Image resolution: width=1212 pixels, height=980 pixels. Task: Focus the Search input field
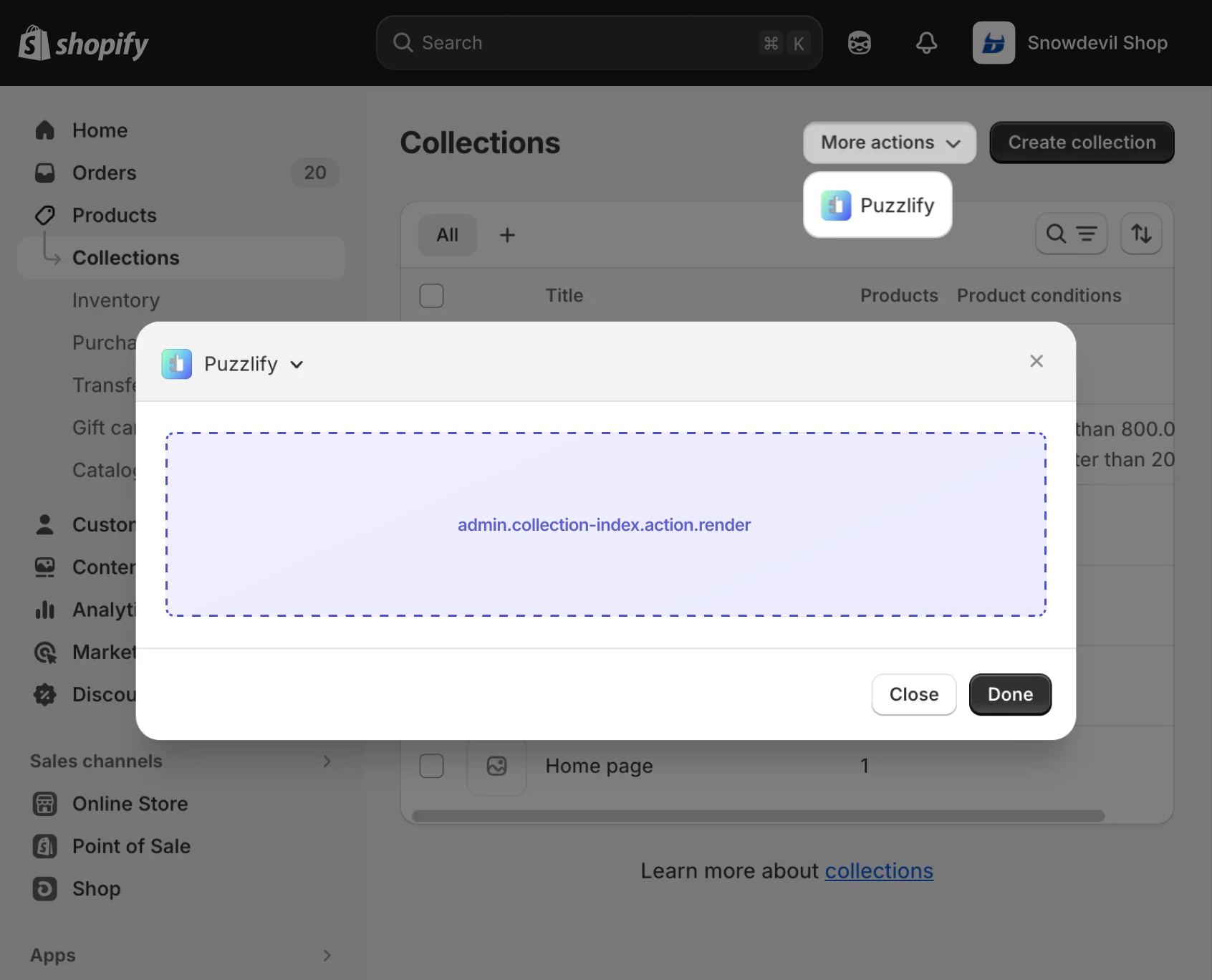(599, 43)
